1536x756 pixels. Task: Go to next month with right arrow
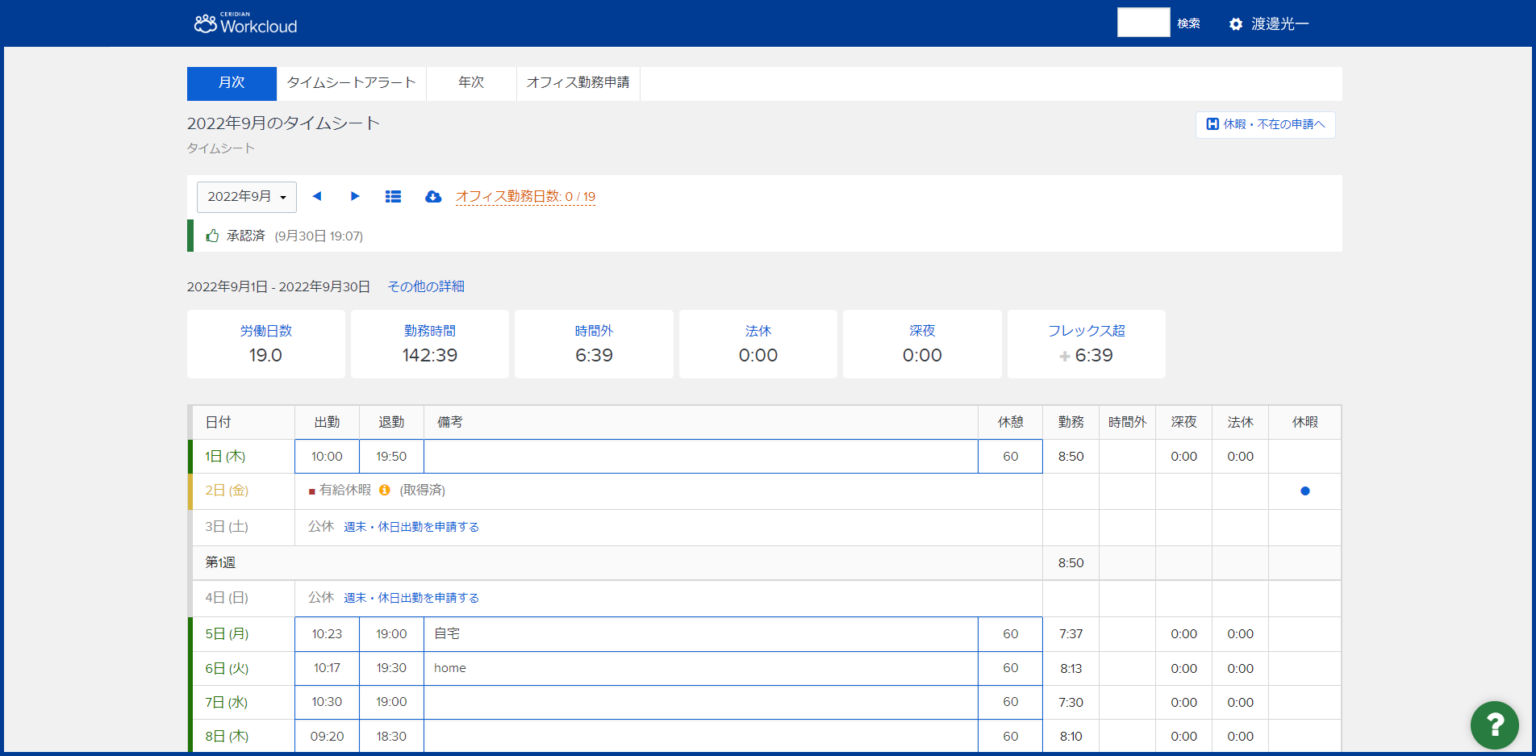coord(355,196)
